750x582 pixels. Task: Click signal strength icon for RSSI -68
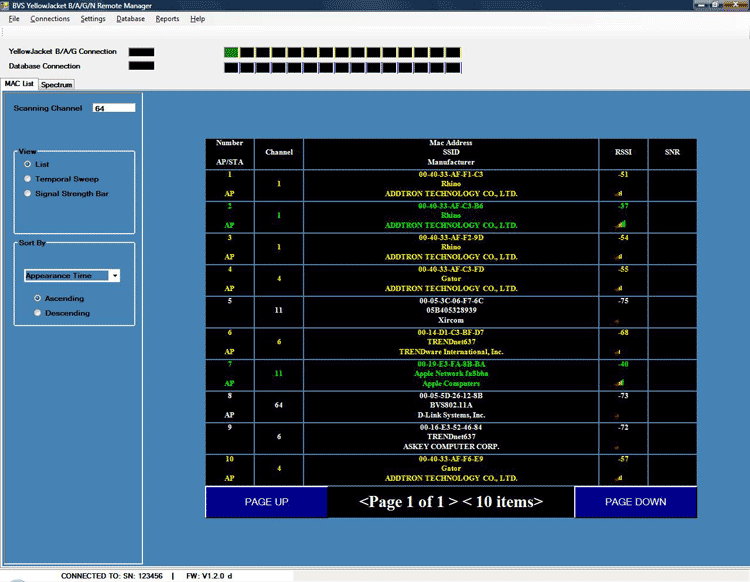point(618,352)
